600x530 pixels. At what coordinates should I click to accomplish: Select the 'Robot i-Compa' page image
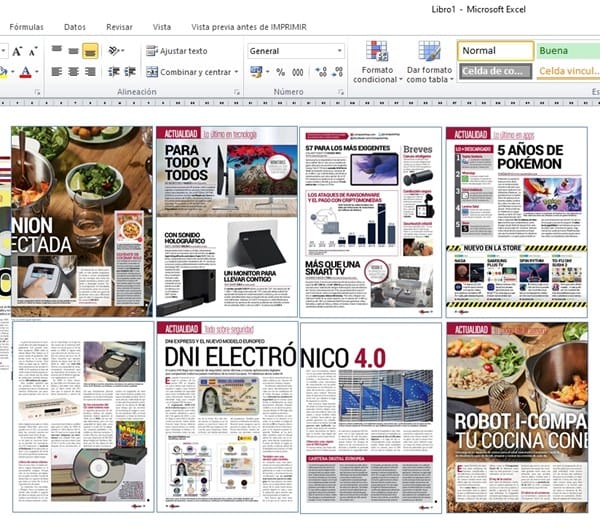click(x=517, y=417)
